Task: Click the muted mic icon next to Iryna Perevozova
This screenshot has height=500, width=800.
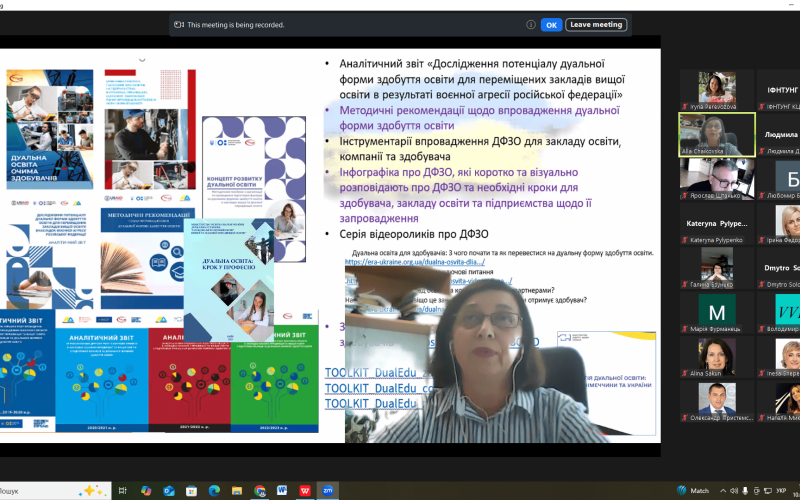Action: pos(685,107)
